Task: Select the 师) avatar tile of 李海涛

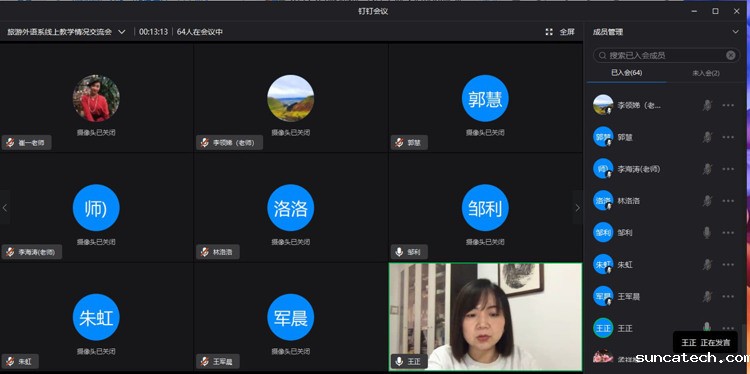Action: 96,208
